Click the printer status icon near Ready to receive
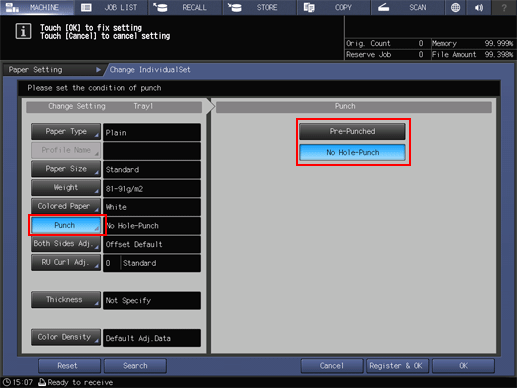The image size is (517, 388). pos(42,382)
